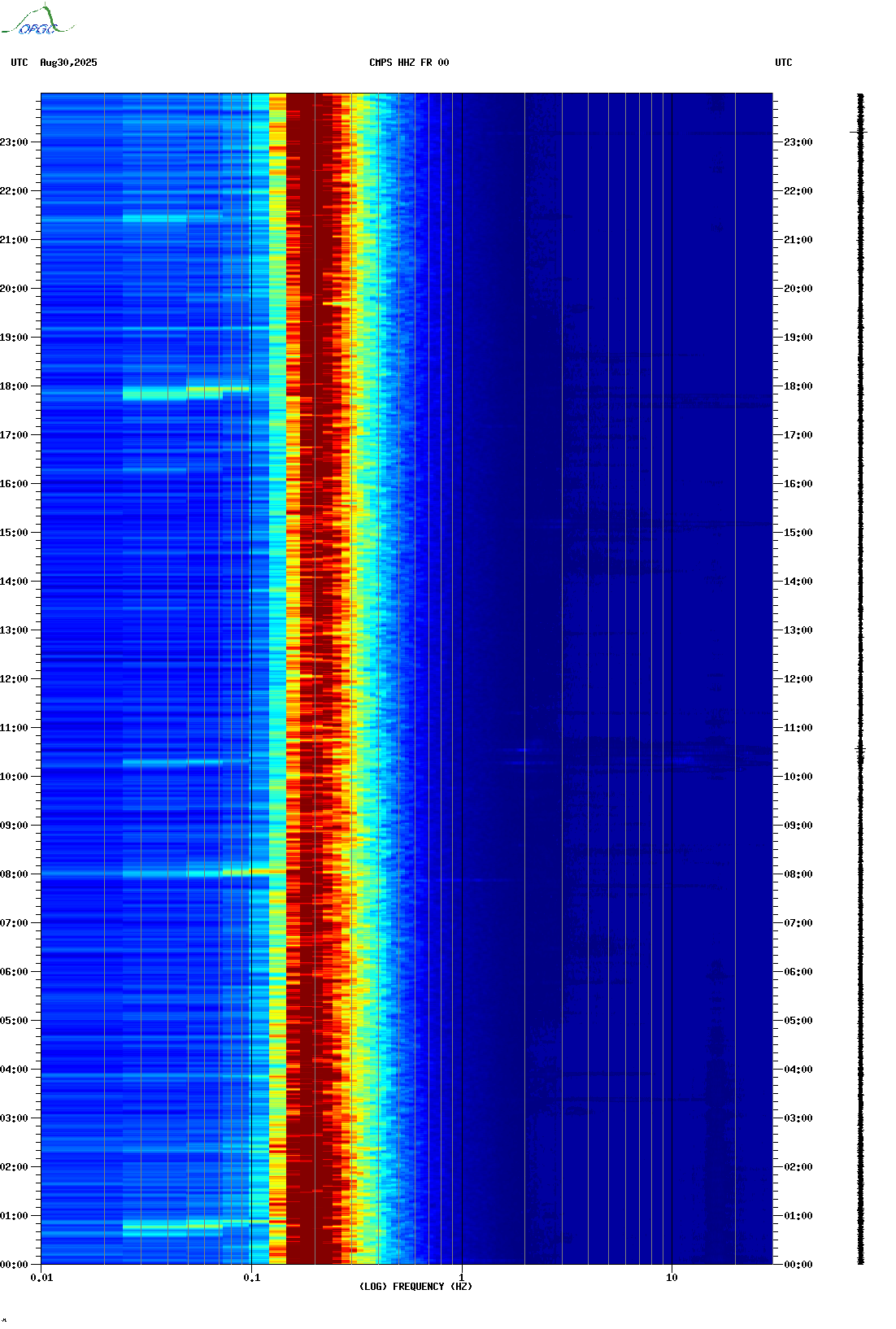Click the 00:00 label on the left axis
Screen dimensions: 896x1329
[x=14, y=1265]
